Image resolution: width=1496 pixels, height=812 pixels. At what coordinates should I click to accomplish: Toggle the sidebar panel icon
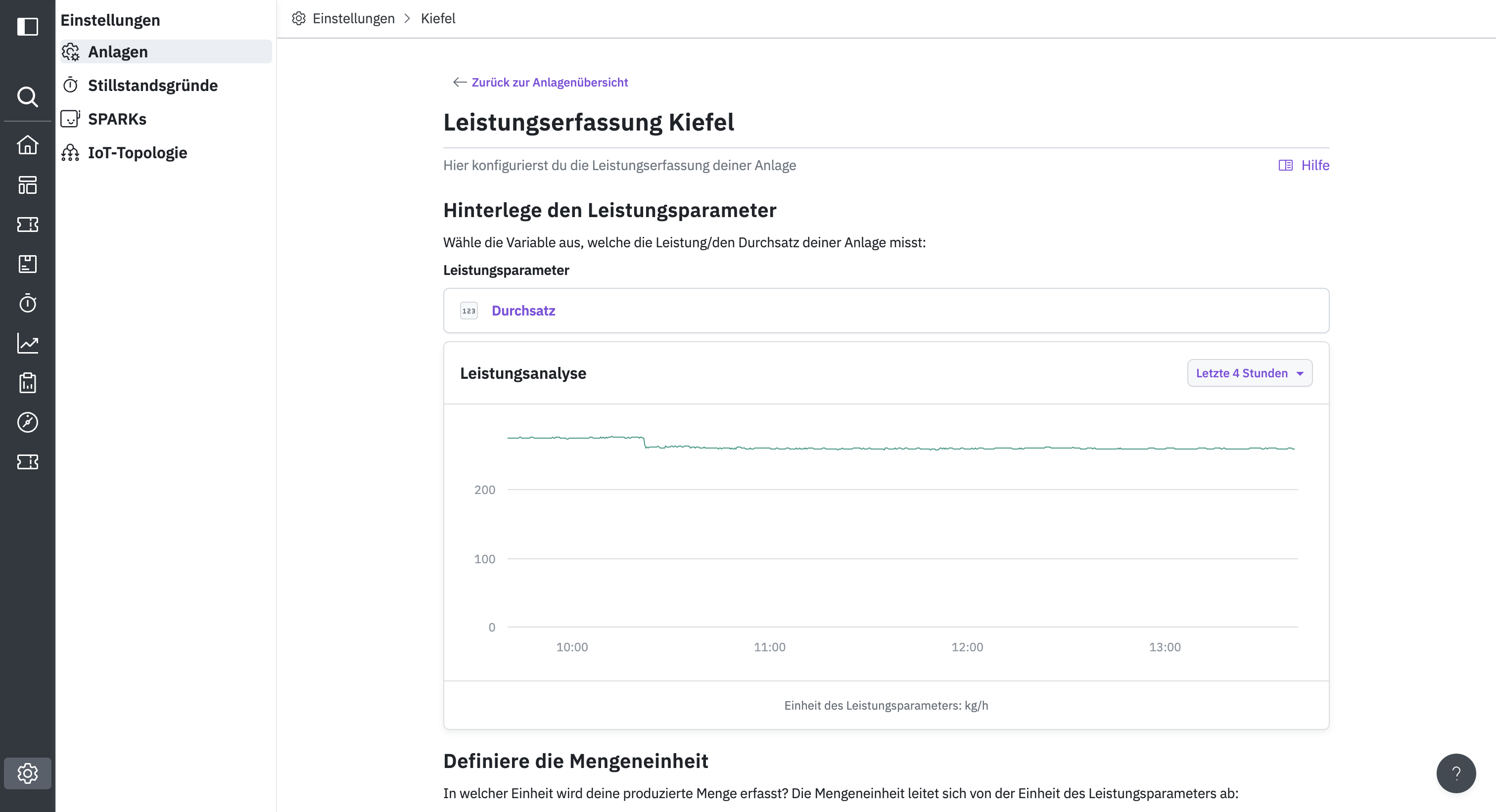coord(27,27)
